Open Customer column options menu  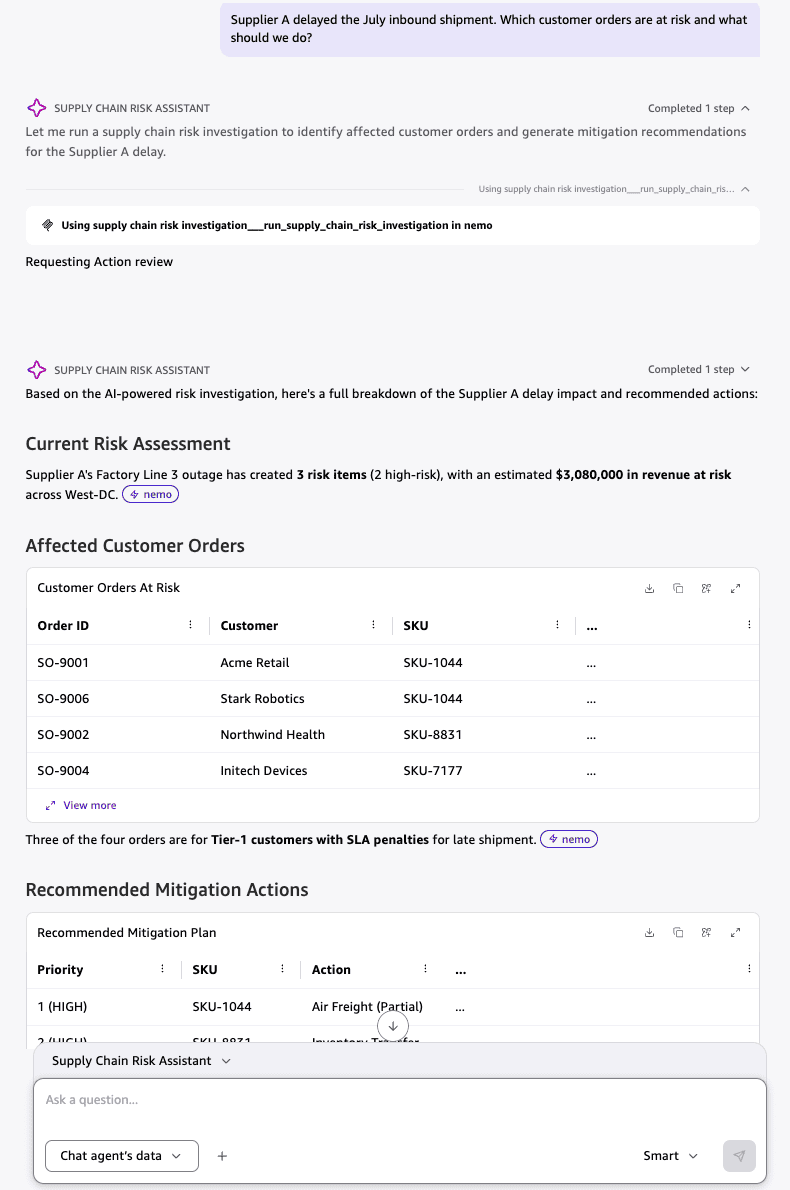(x=373, y=625)
